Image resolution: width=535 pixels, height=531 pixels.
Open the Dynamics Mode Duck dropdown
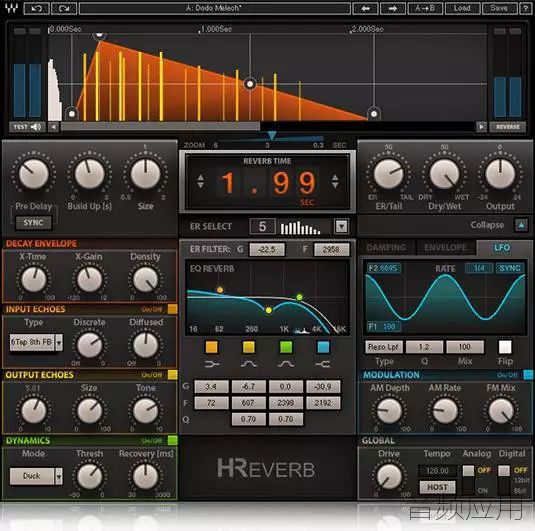(x=59, y=476)
